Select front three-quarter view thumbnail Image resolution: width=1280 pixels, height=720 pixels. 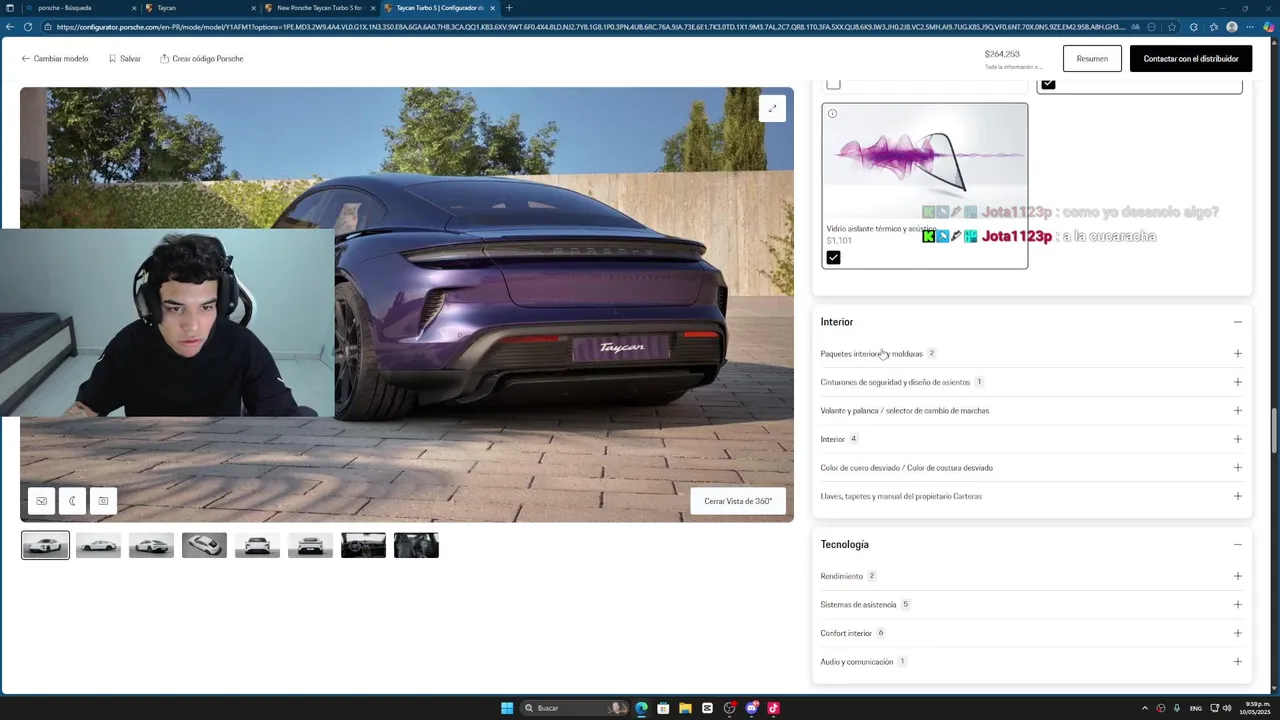[45, 545]
